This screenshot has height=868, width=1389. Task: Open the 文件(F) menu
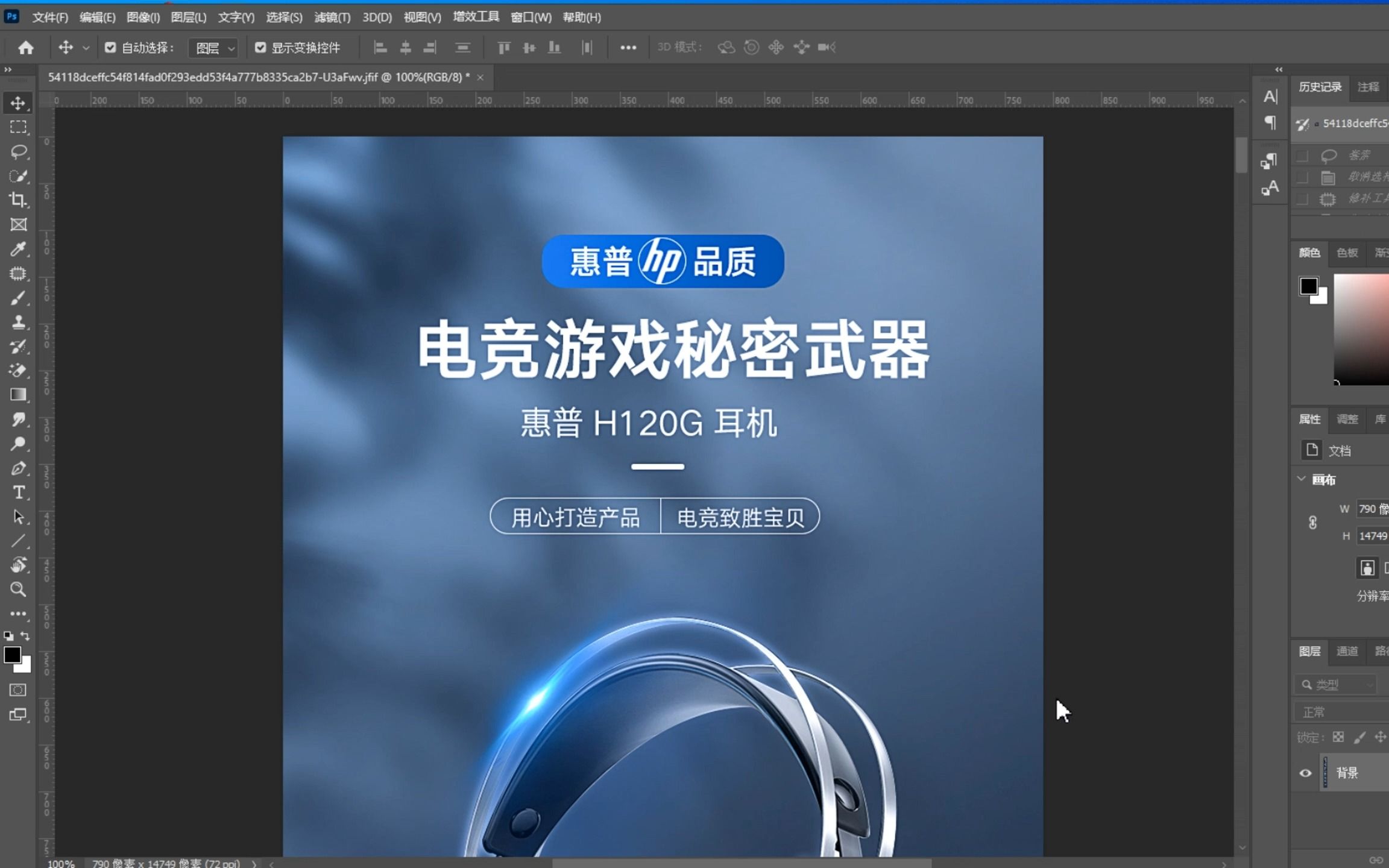pyautogui.click(x=50, y=17)
